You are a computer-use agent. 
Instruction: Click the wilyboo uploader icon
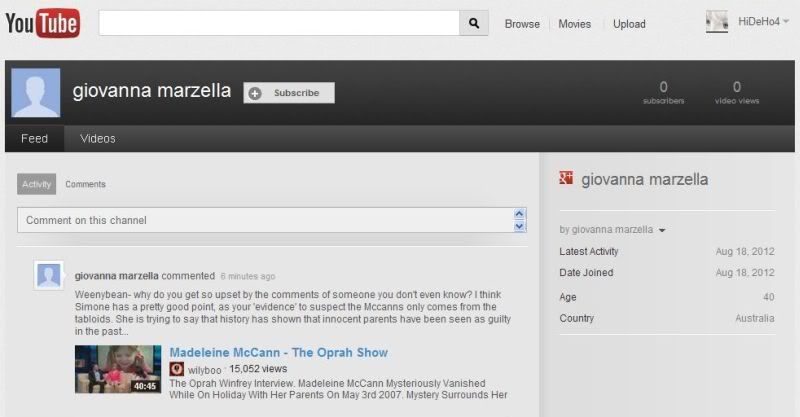(x=177, y=369)
